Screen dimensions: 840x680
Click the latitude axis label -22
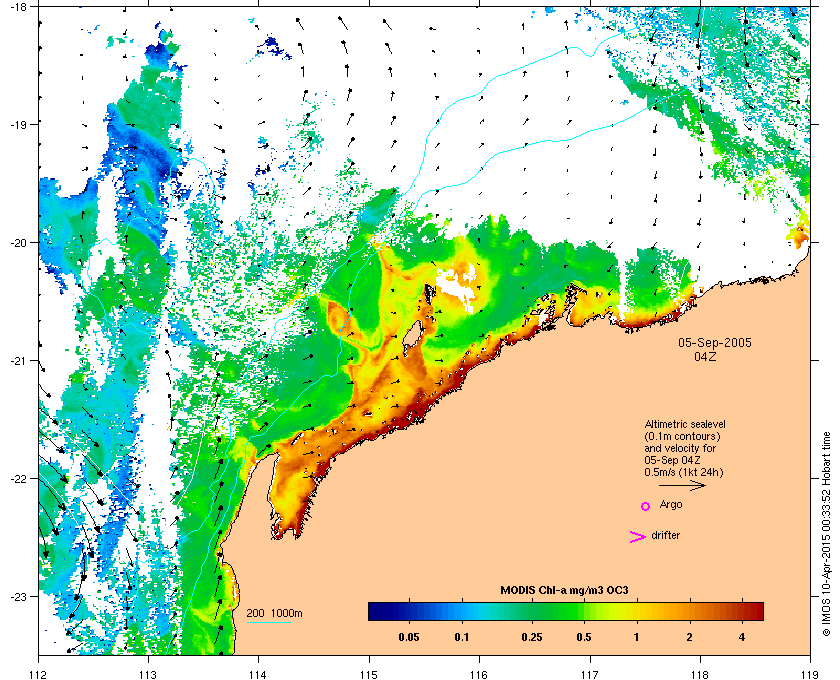[18, 479]
